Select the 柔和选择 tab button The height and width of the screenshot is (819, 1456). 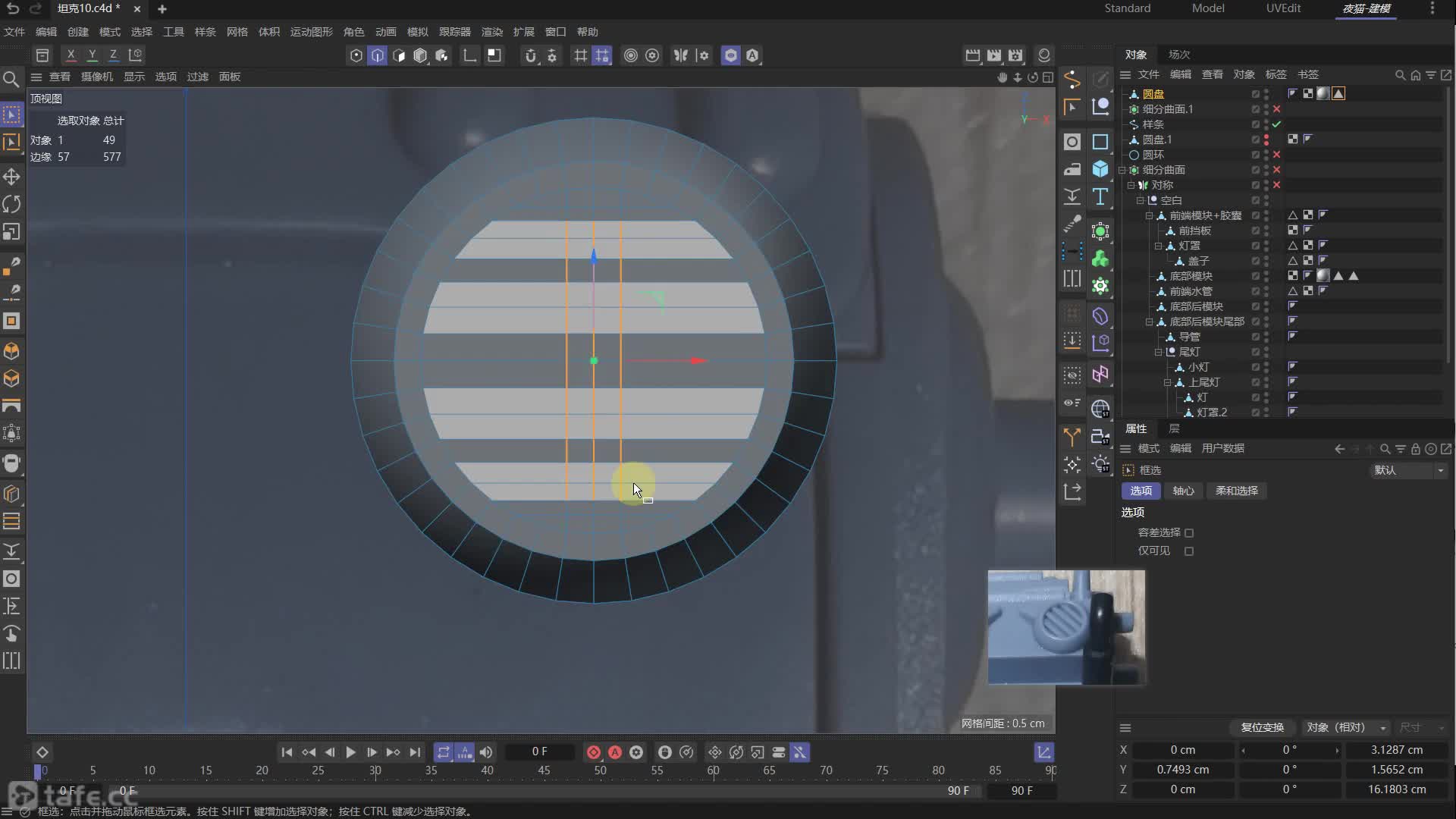coord(1237,491)
